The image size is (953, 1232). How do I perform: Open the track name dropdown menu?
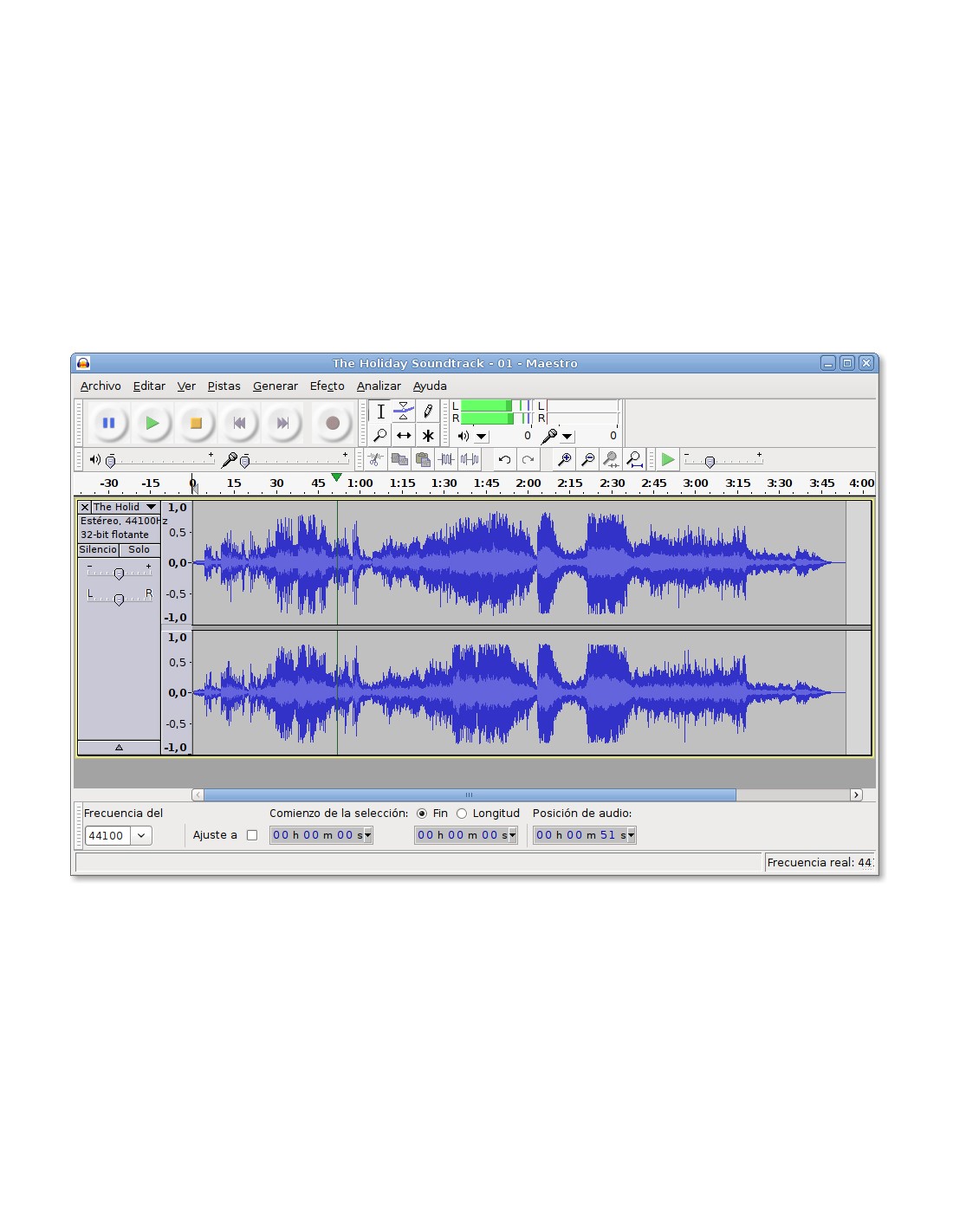(x=151, y=507)
